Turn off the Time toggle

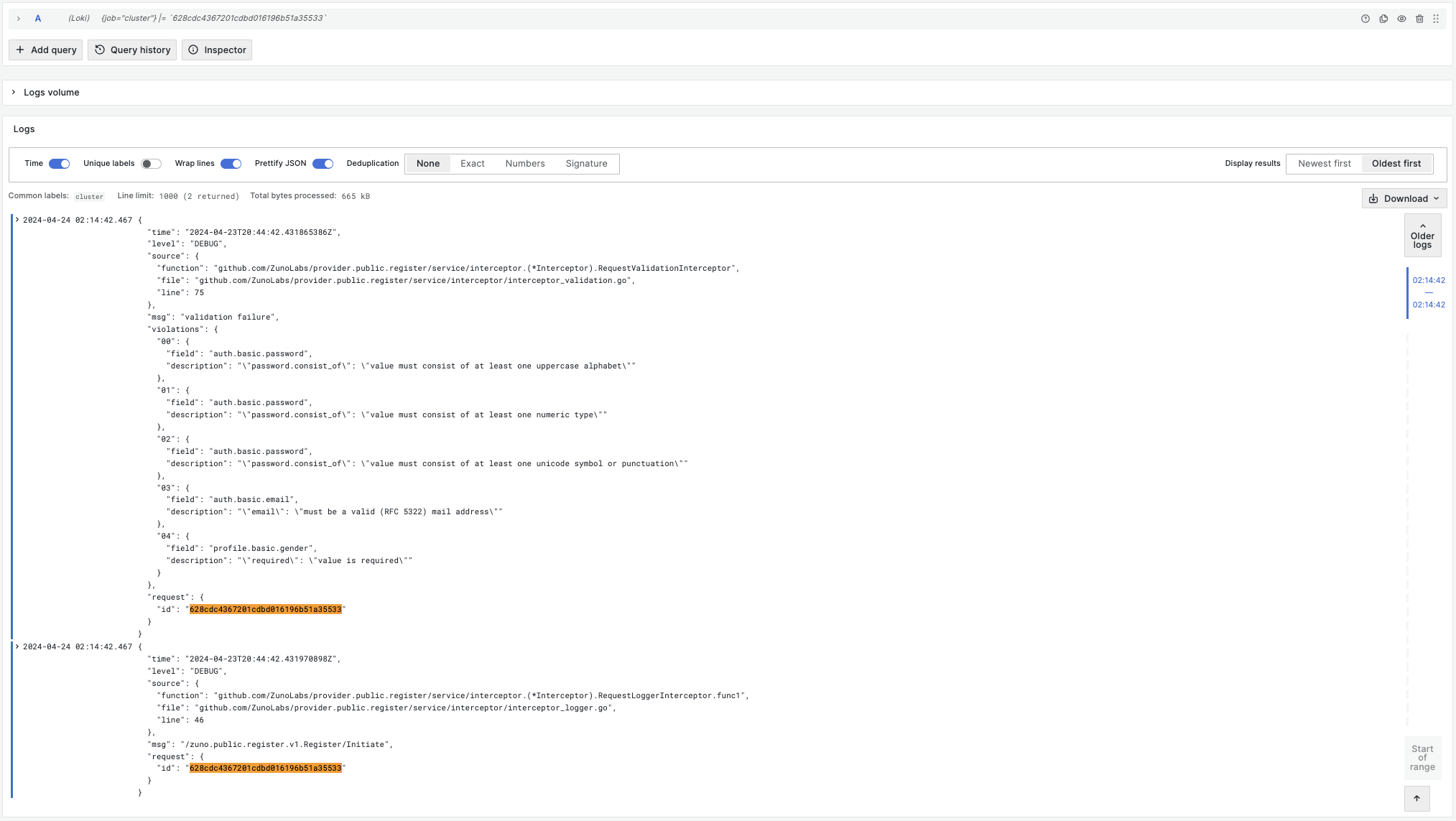point(59,164)
